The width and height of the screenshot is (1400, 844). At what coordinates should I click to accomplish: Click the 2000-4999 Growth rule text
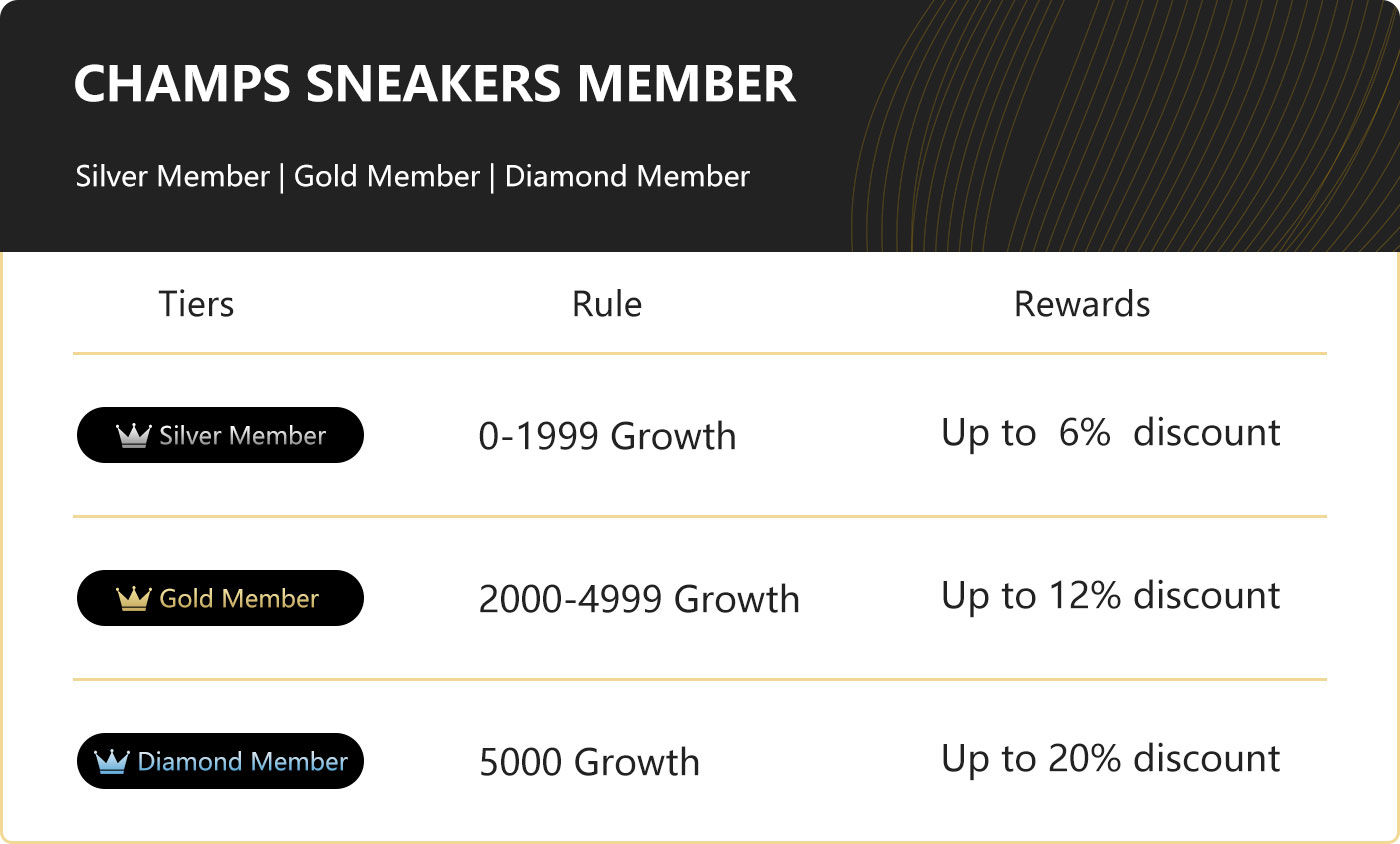[639, 599]
